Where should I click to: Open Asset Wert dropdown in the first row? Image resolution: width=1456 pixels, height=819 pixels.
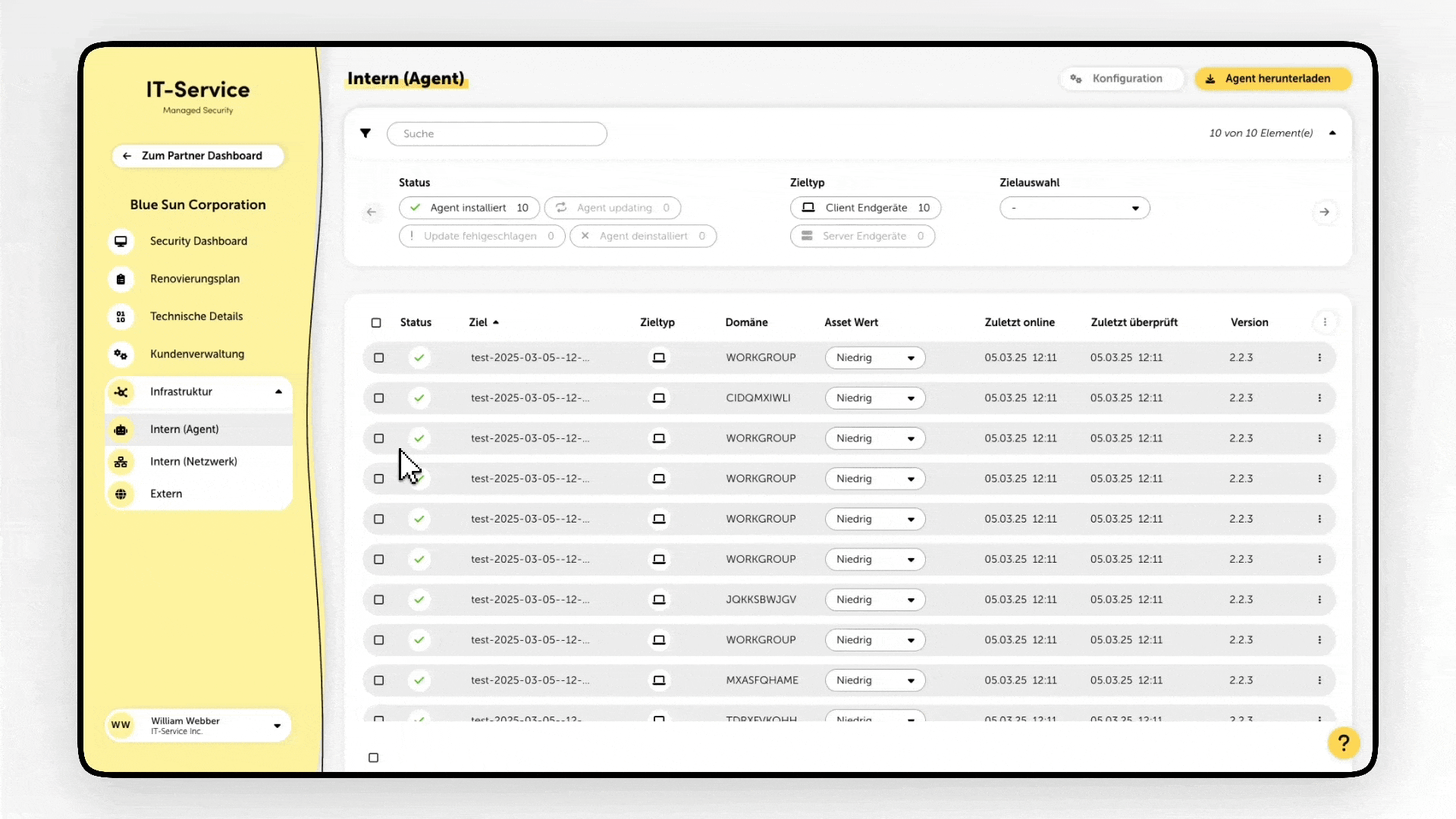click(x=874, y=358)
